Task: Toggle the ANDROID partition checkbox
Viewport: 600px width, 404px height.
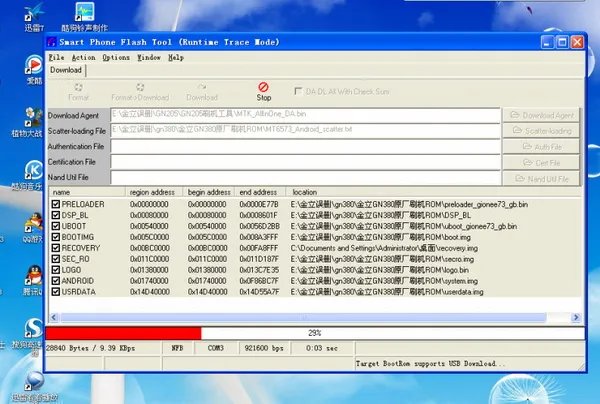Action: pyautogui.click(x=56, y=280)
